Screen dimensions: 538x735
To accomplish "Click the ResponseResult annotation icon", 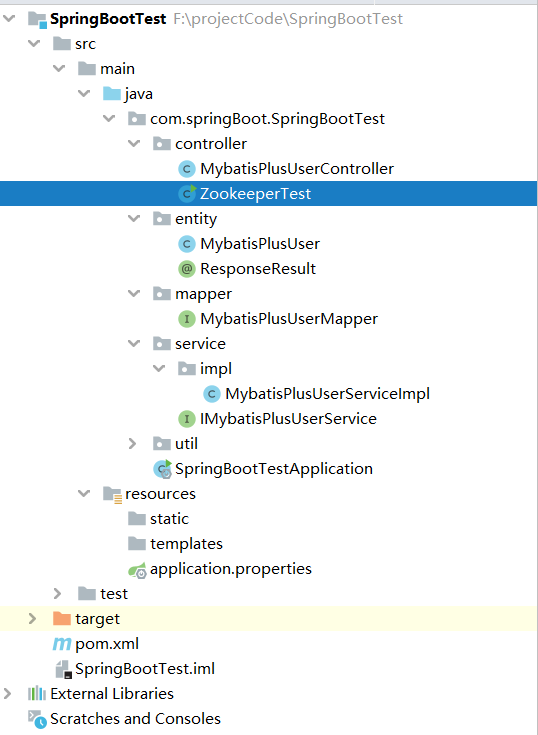I will 187,269.
